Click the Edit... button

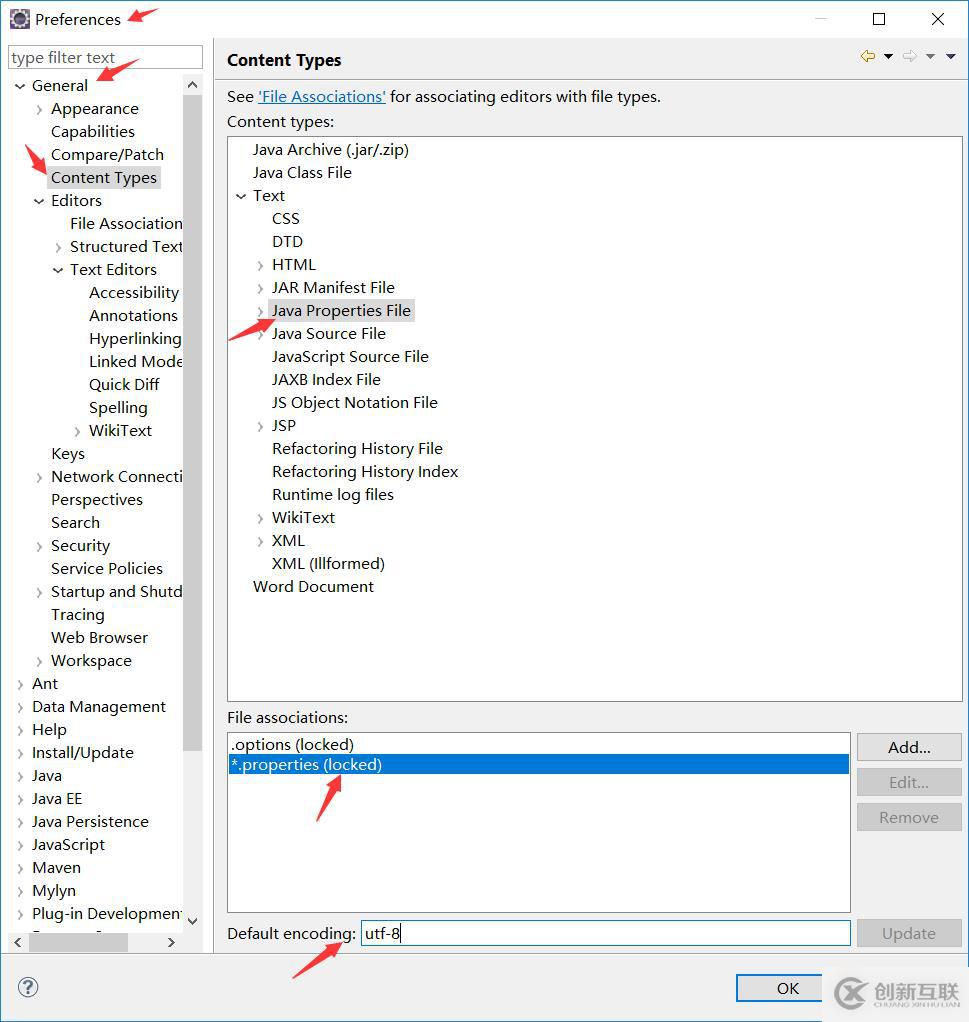click(909, 782)
